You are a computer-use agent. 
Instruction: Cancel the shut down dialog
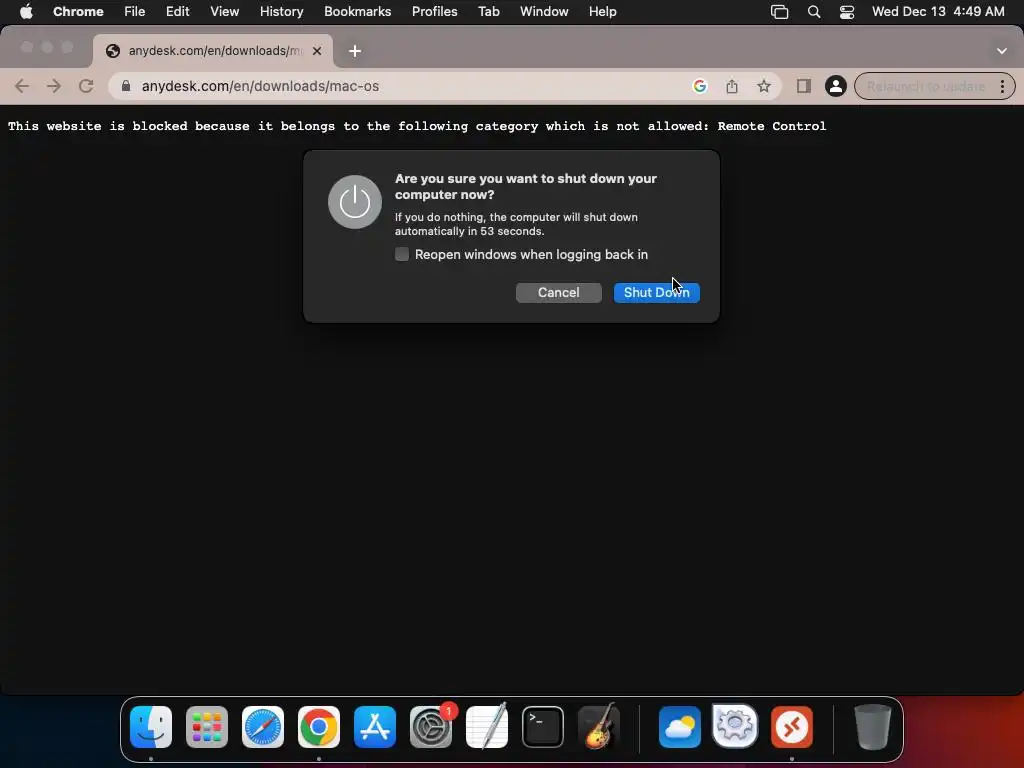coord(558,293)
